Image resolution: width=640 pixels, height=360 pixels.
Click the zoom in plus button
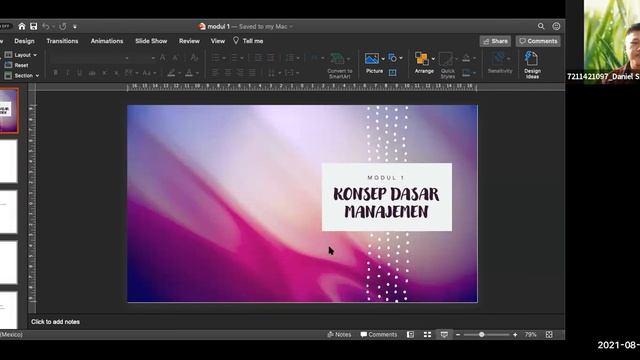(515, 335)
